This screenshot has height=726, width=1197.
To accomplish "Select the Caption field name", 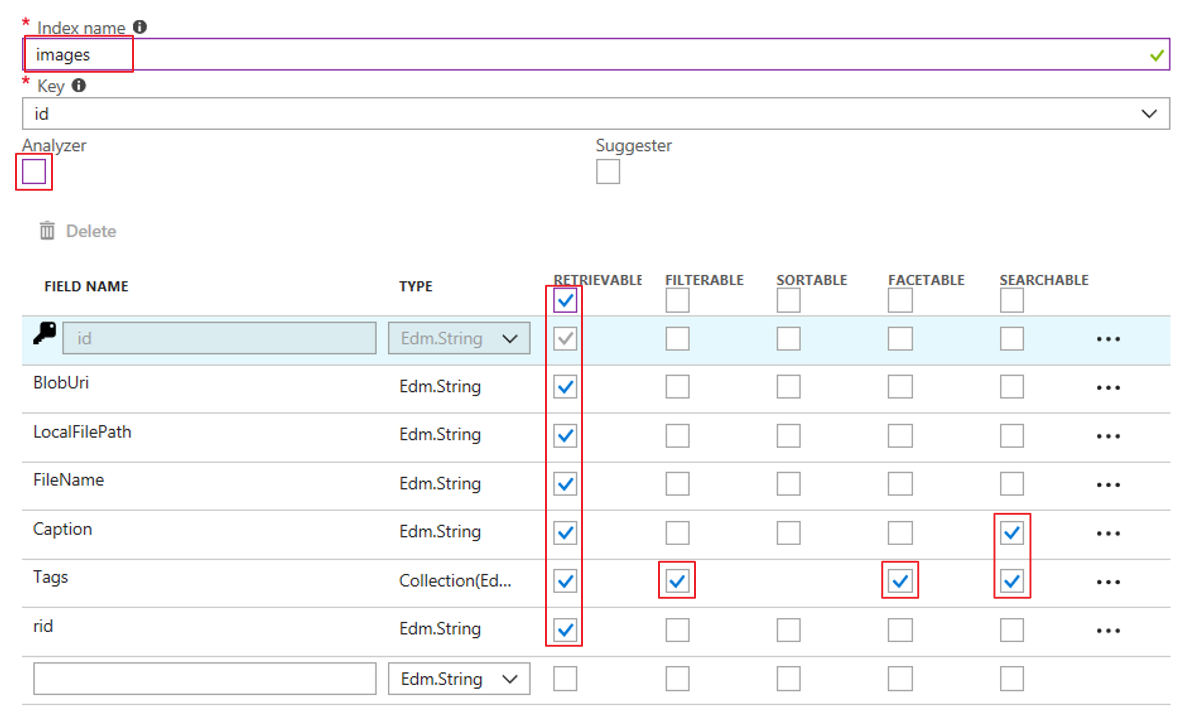I will [63, 529].
